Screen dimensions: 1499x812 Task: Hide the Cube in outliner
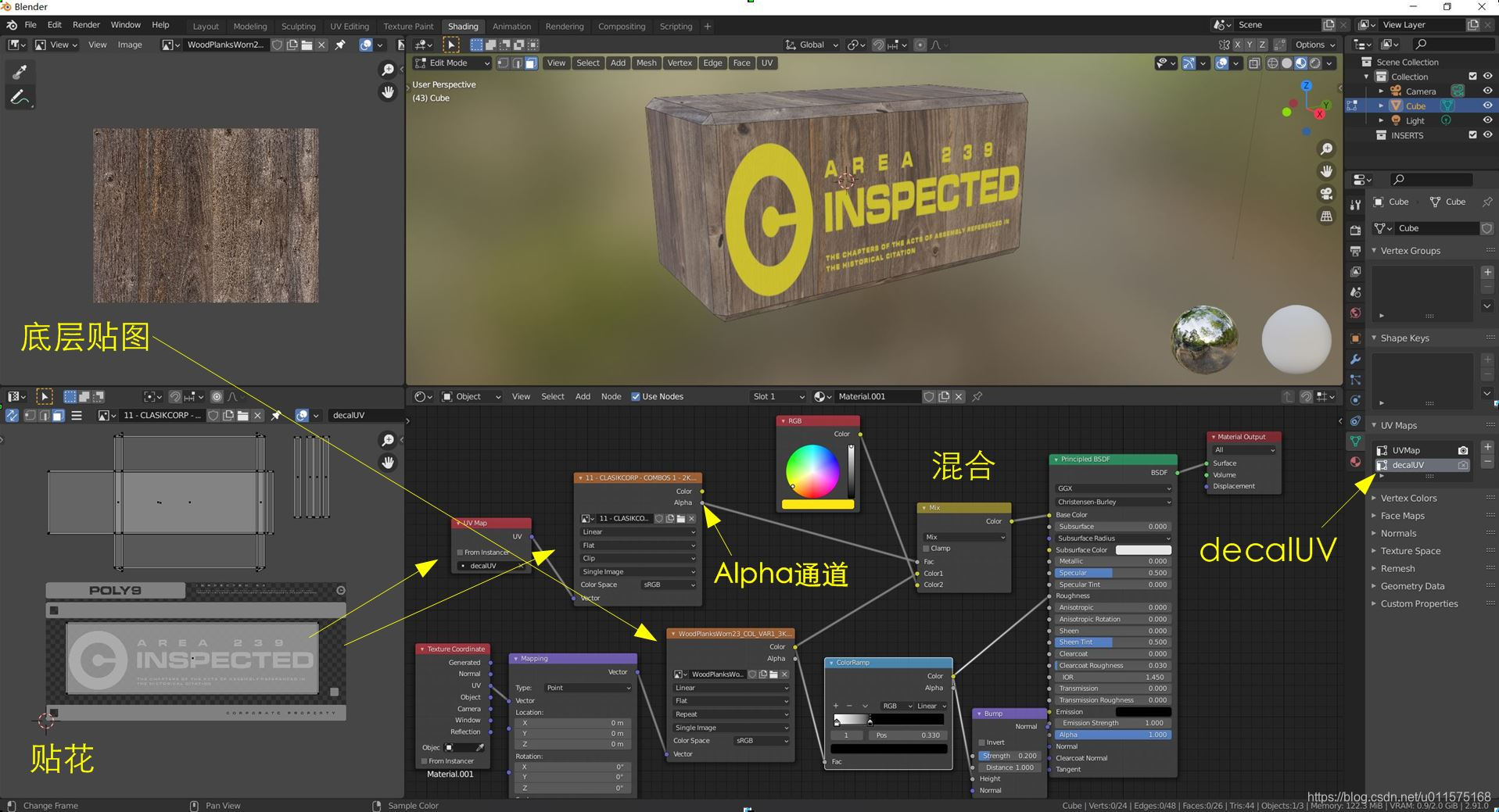click(1487, 106)
